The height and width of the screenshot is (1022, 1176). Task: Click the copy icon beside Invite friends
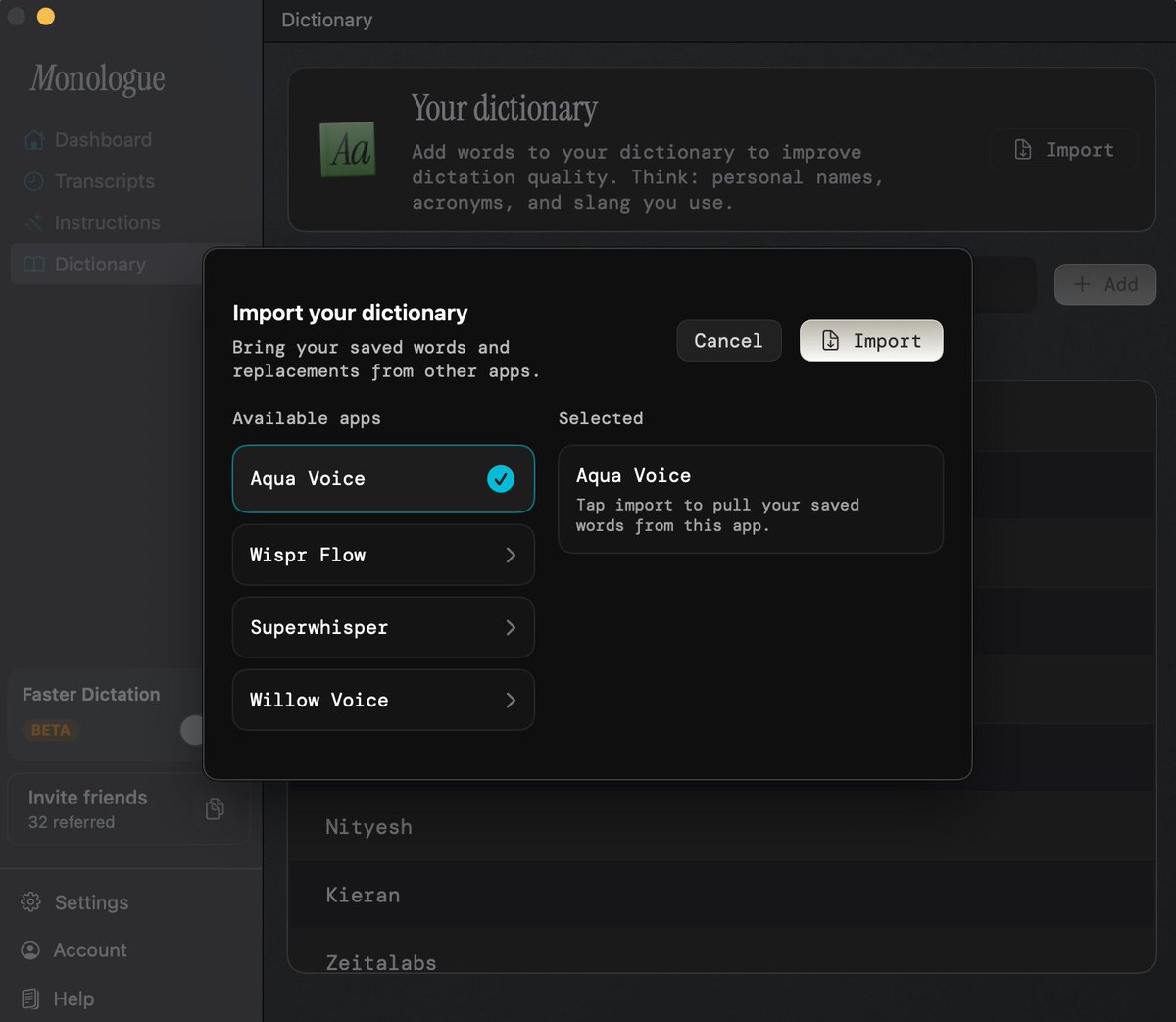tap(215, 808)
